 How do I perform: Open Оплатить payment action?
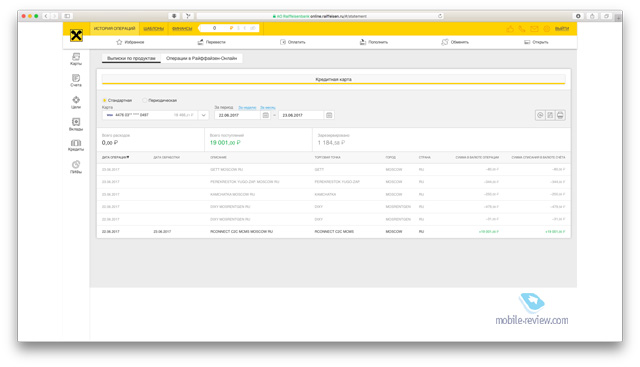[x=292, y=42]
